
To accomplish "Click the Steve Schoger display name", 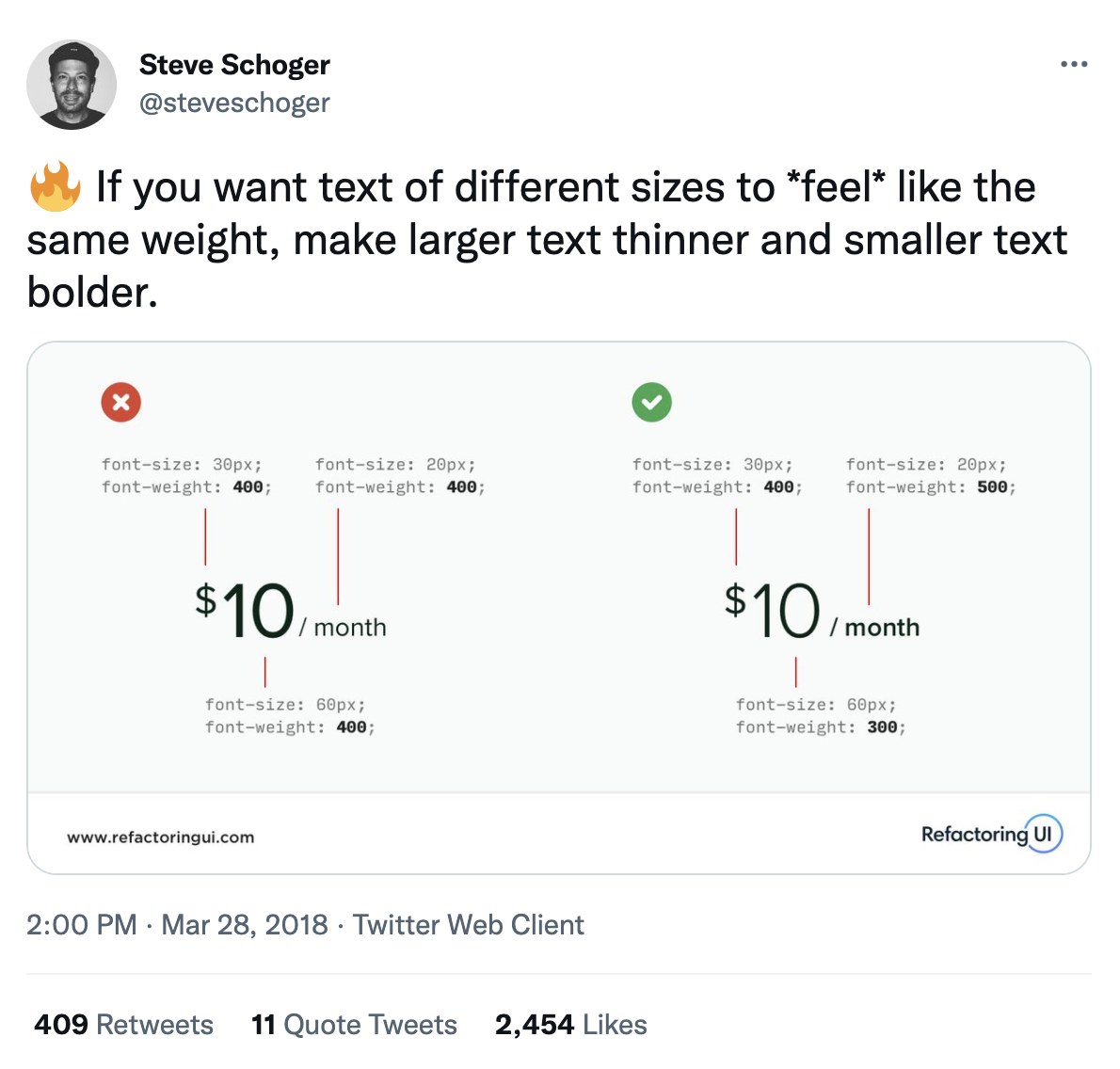I will (234, 64).
